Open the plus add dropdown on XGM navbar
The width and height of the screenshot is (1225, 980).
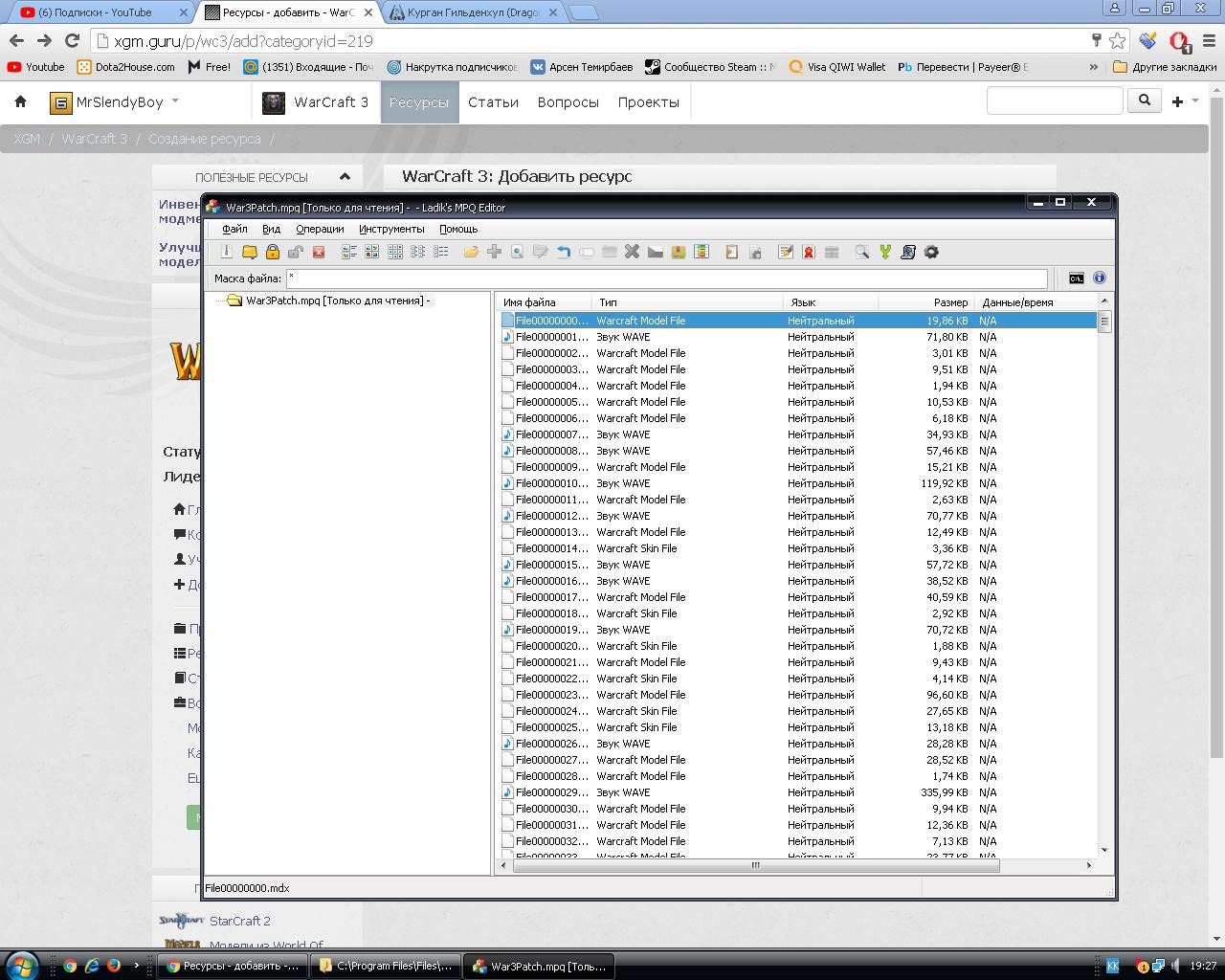[x=1185, y=101]
